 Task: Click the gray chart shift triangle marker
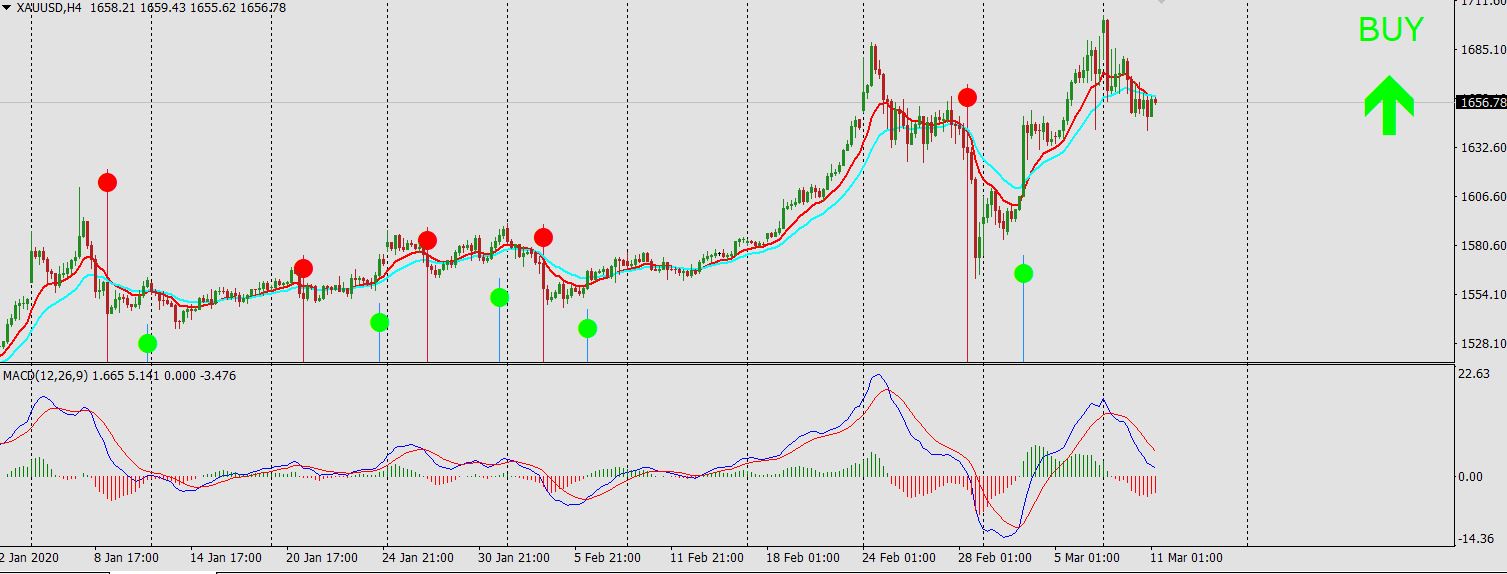(1161, 2)
